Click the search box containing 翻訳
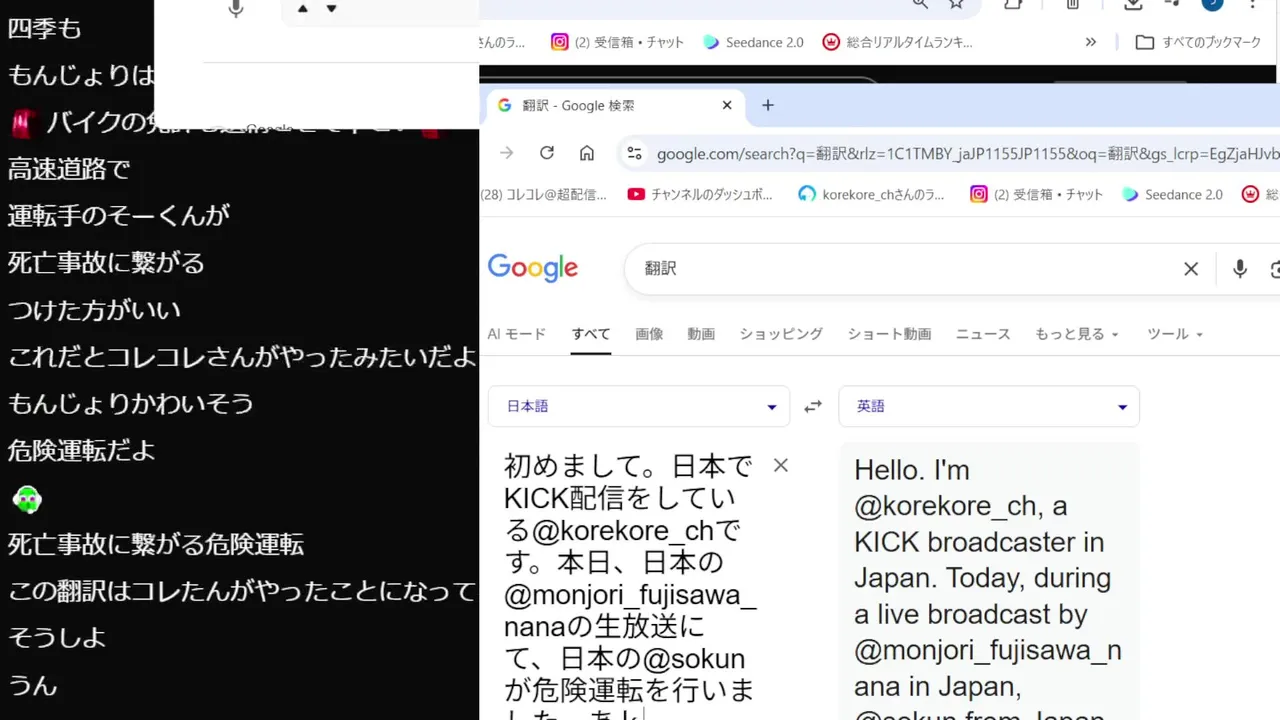1280x720 pixels. pyautogui.click(x=905, y=268)
